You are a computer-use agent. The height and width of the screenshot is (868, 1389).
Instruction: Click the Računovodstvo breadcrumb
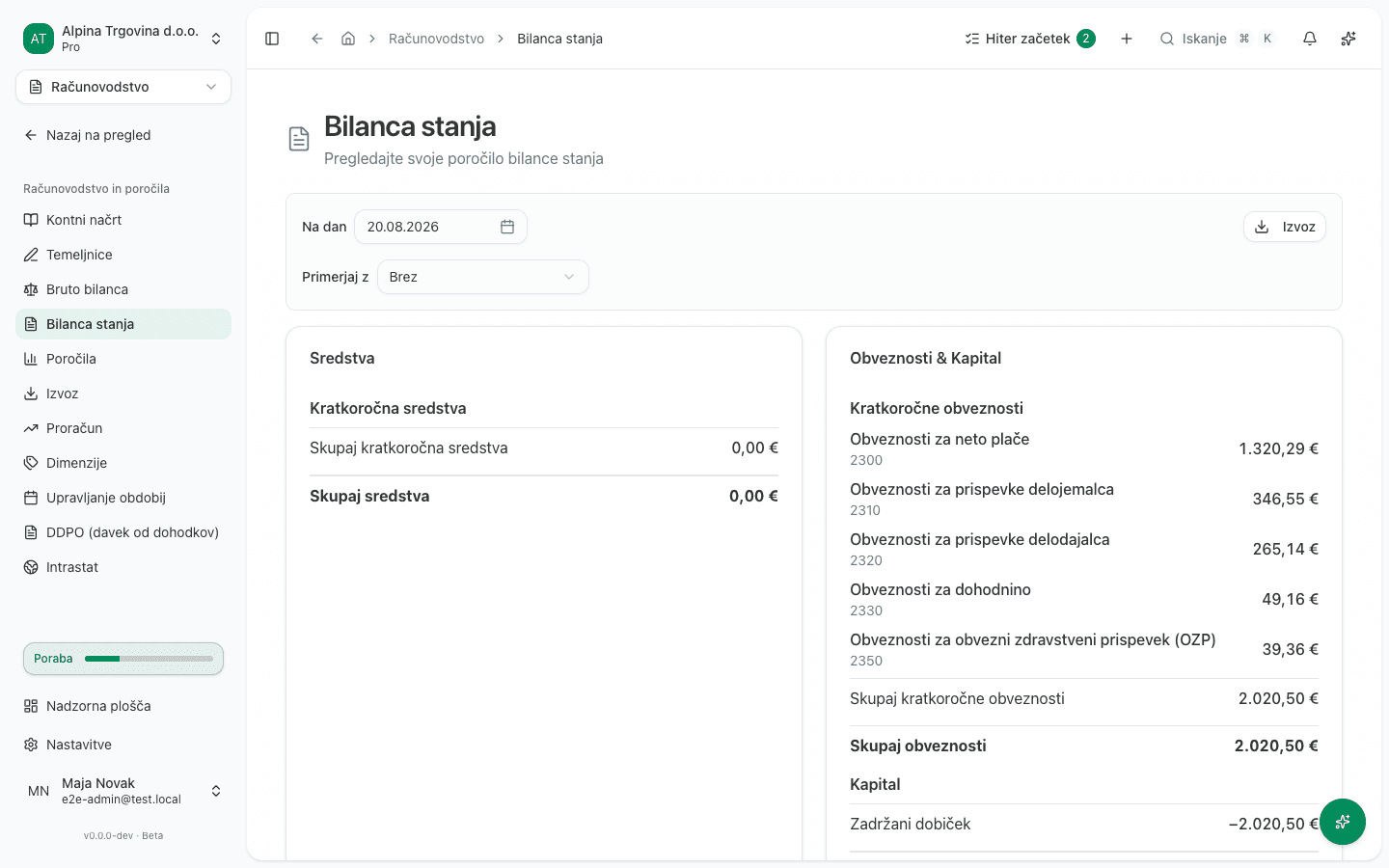[x=436, y=39]
